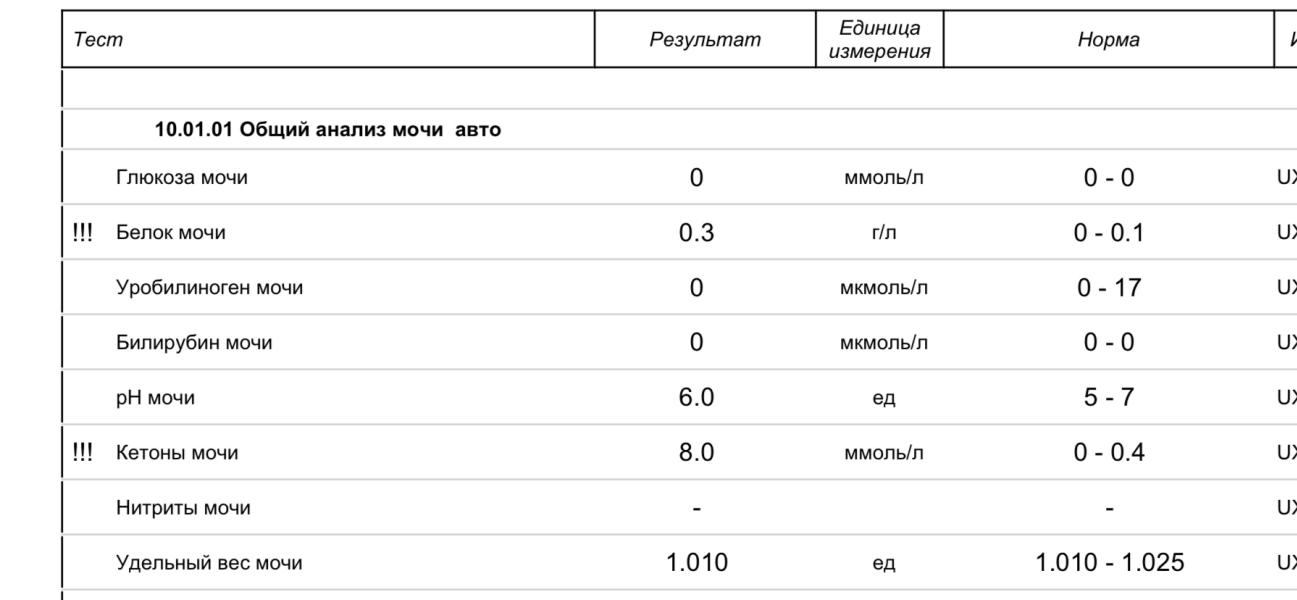
Task: Select the Кетоны мочи result 8.0
Action: click(697, 453)
